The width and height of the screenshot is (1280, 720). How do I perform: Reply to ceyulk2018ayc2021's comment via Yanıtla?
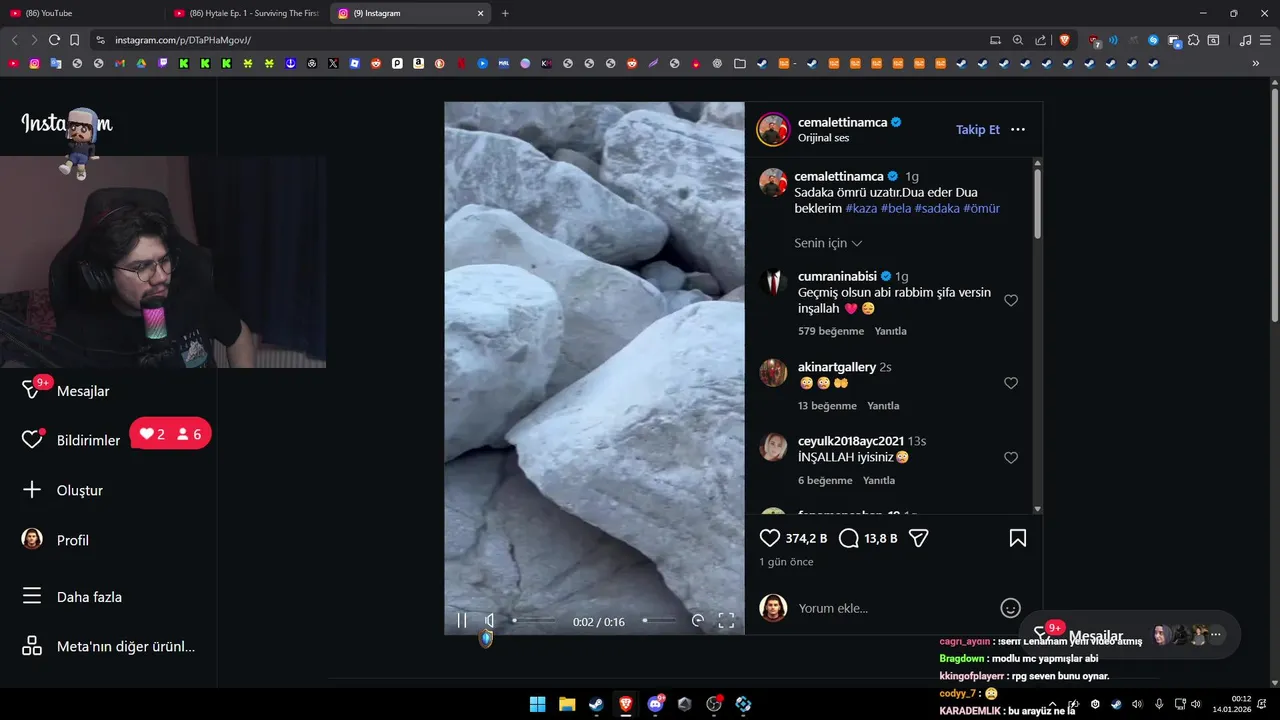coord(878,481)
